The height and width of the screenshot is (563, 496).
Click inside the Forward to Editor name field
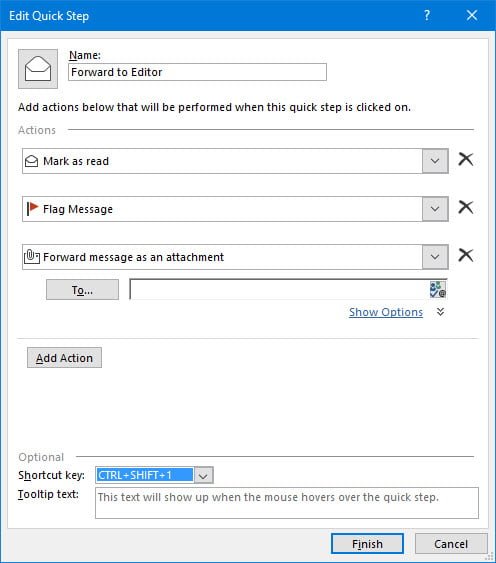[197, 72]
